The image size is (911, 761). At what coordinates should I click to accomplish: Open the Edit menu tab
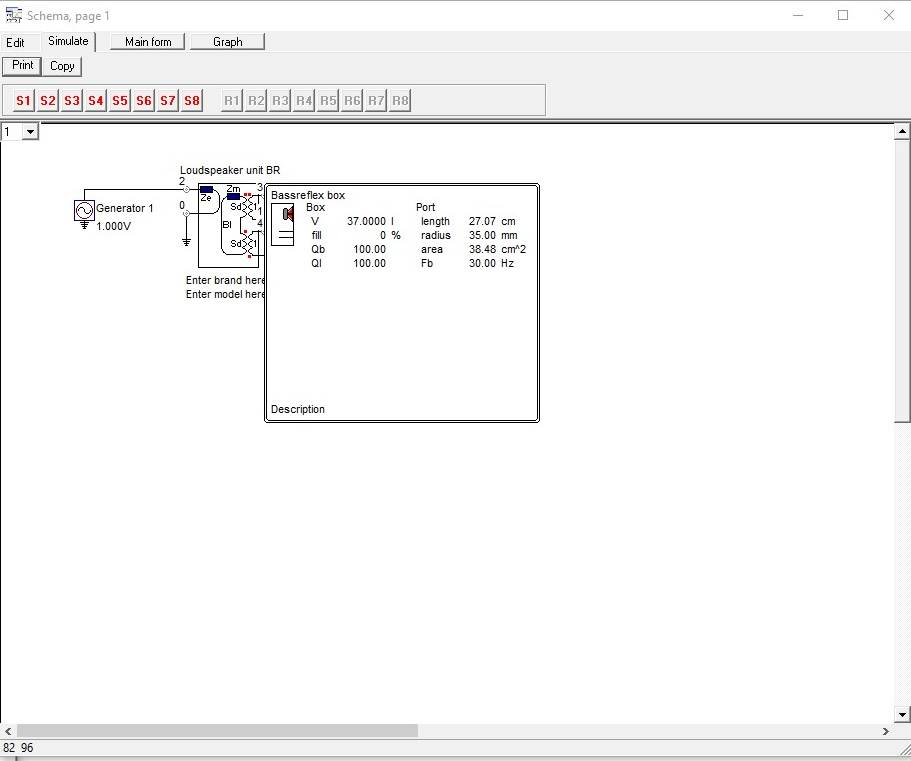coord(16,43)
